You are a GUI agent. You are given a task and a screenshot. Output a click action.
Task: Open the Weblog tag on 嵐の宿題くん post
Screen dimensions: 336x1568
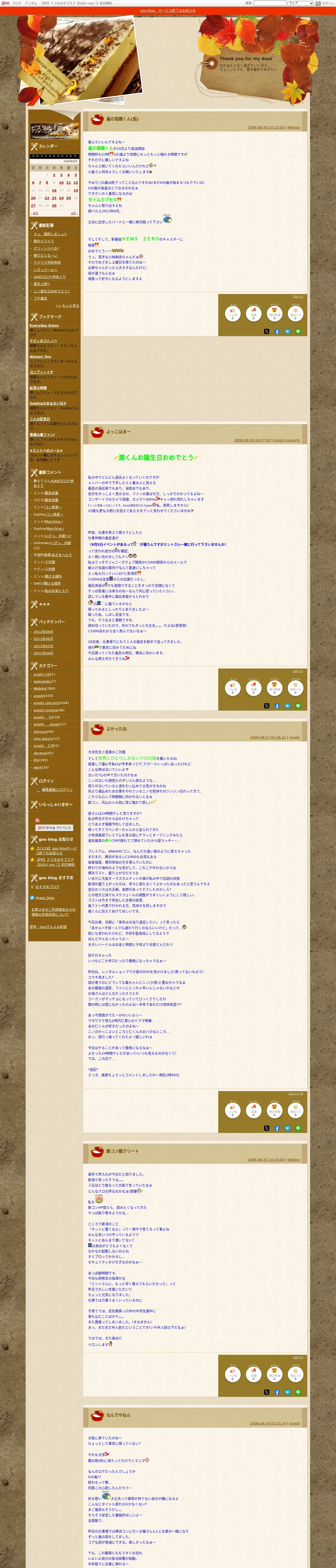[293, 128]
